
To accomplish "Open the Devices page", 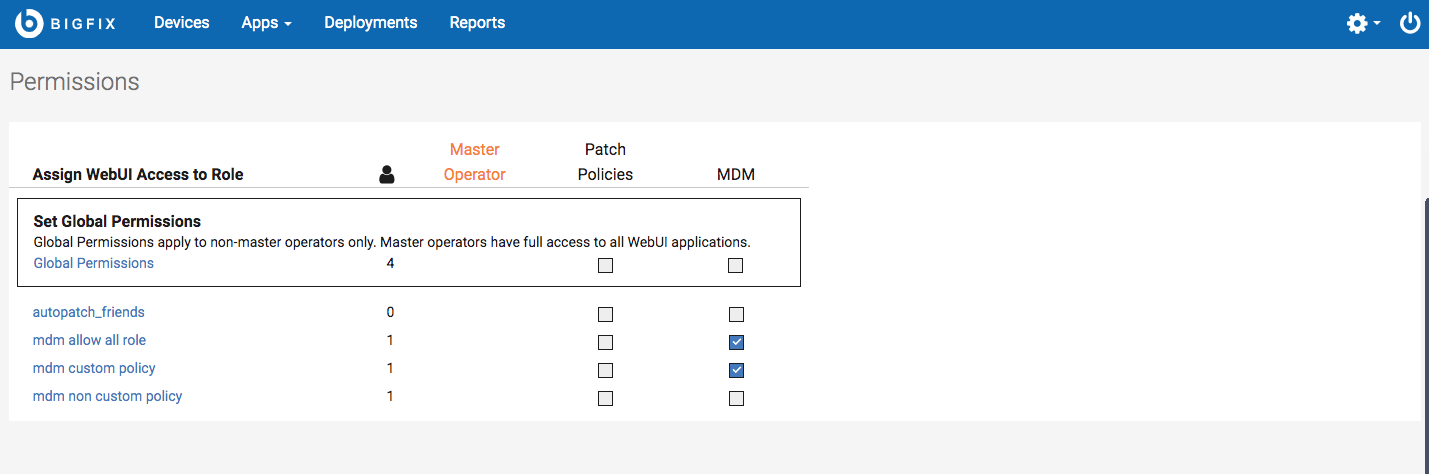I will (x=181, y=23).
